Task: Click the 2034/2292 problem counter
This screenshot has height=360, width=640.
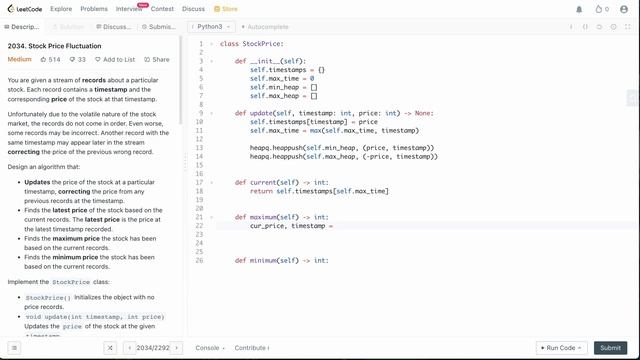Action: point(153,348)
